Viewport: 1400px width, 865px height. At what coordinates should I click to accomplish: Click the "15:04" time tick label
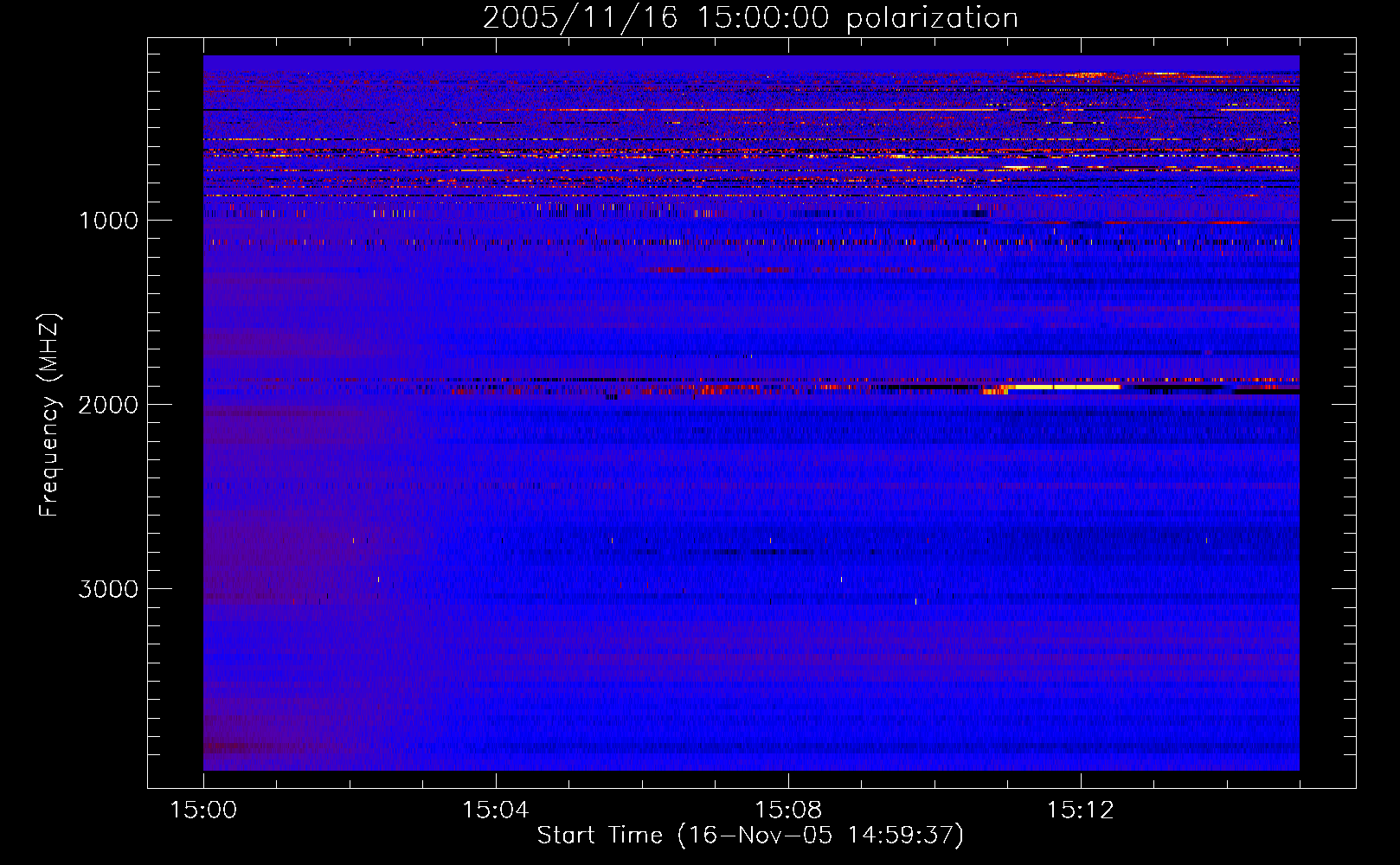[x=495, y=811]
